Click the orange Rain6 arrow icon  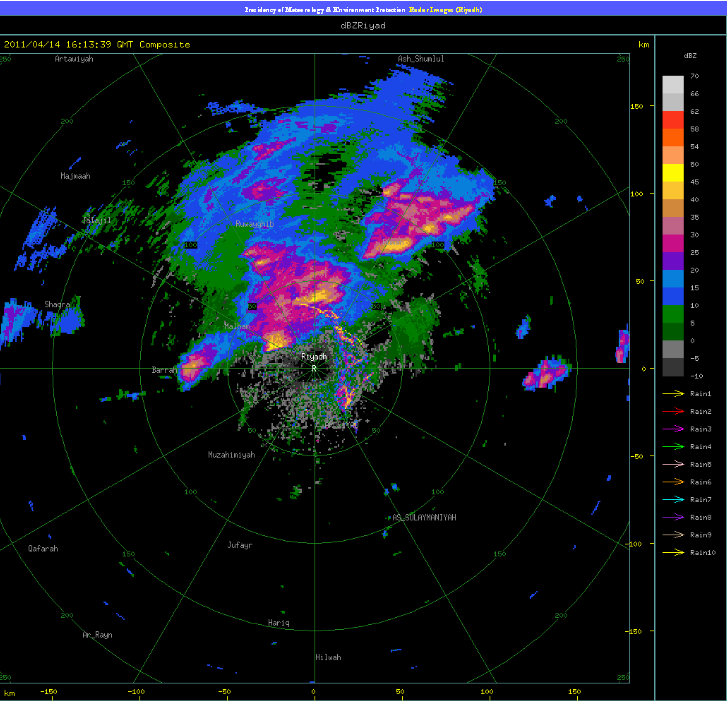click(x=673, y=482)
